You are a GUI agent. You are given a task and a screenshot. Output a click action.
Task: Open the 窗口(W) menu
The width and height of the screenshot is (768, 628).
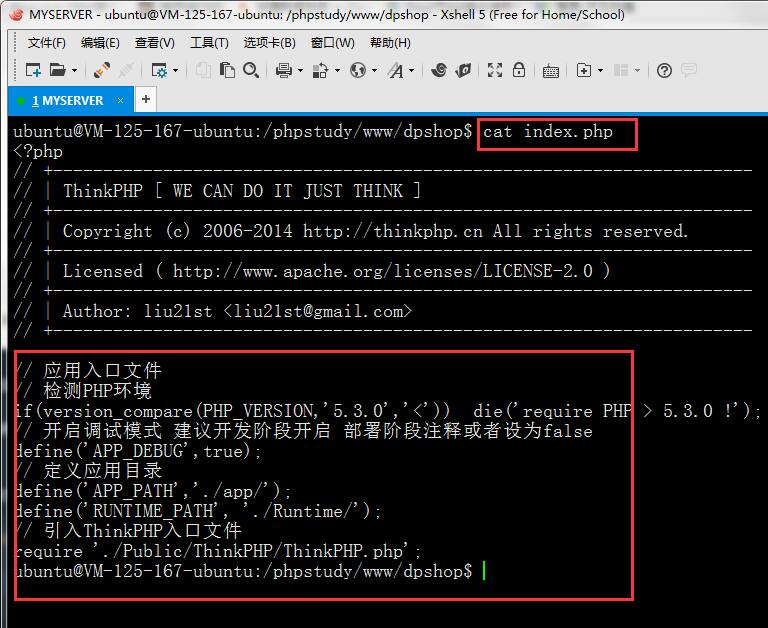pyautogui.click(x=333, y=43)
